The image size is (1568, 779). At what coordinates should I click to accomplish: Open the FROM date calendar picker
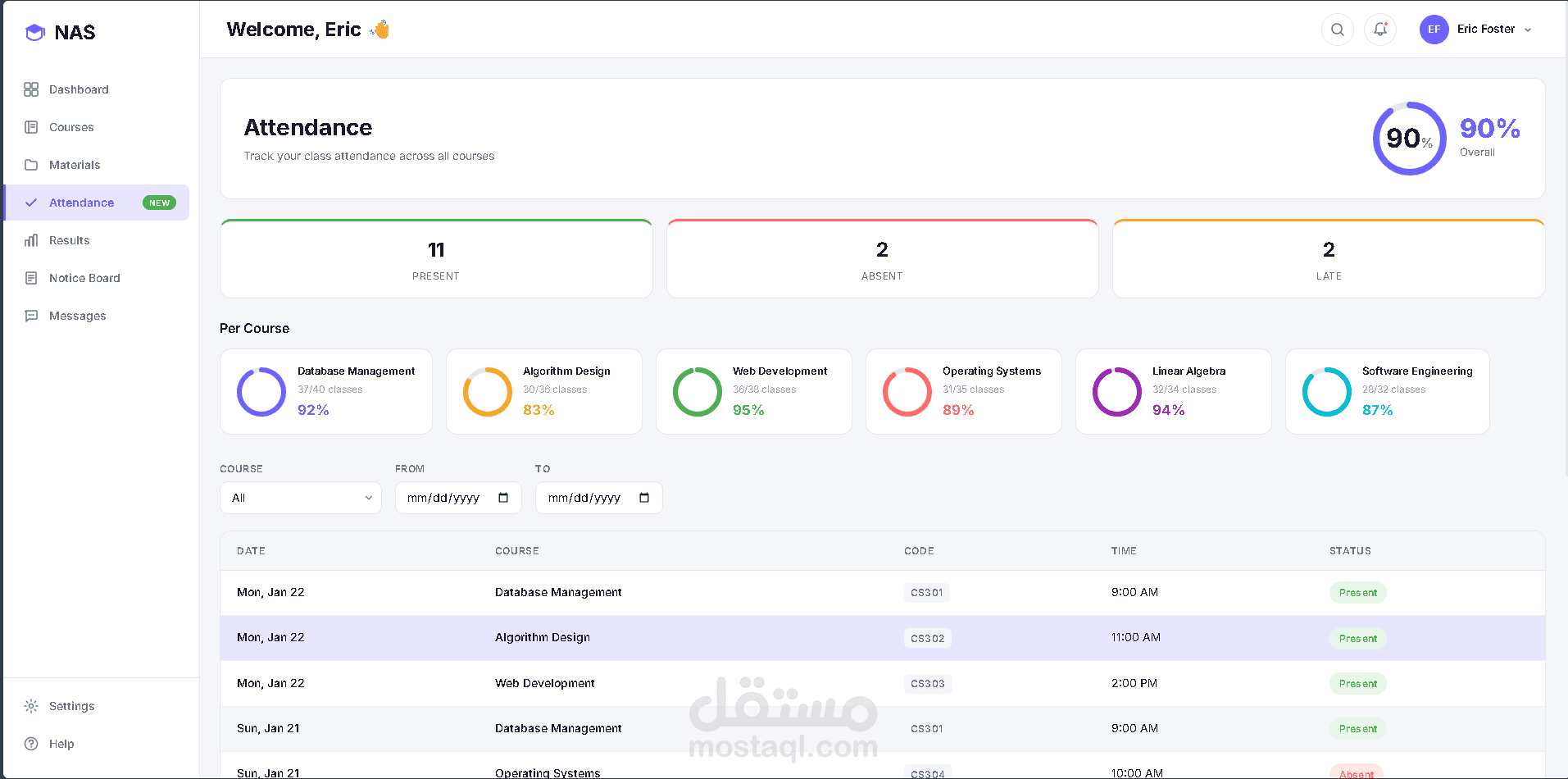pos(503,498)
